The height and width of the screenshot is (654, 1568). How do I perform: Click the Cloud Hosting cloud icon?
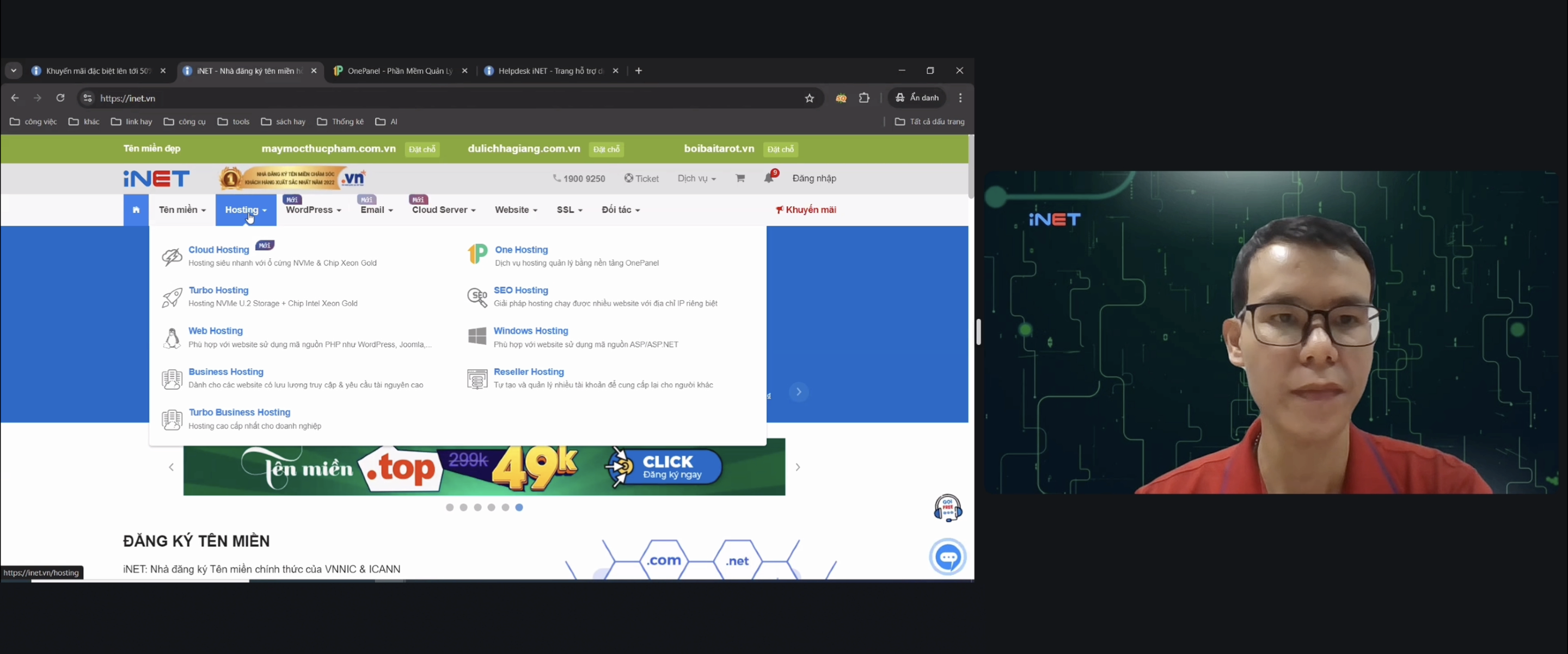172,257
